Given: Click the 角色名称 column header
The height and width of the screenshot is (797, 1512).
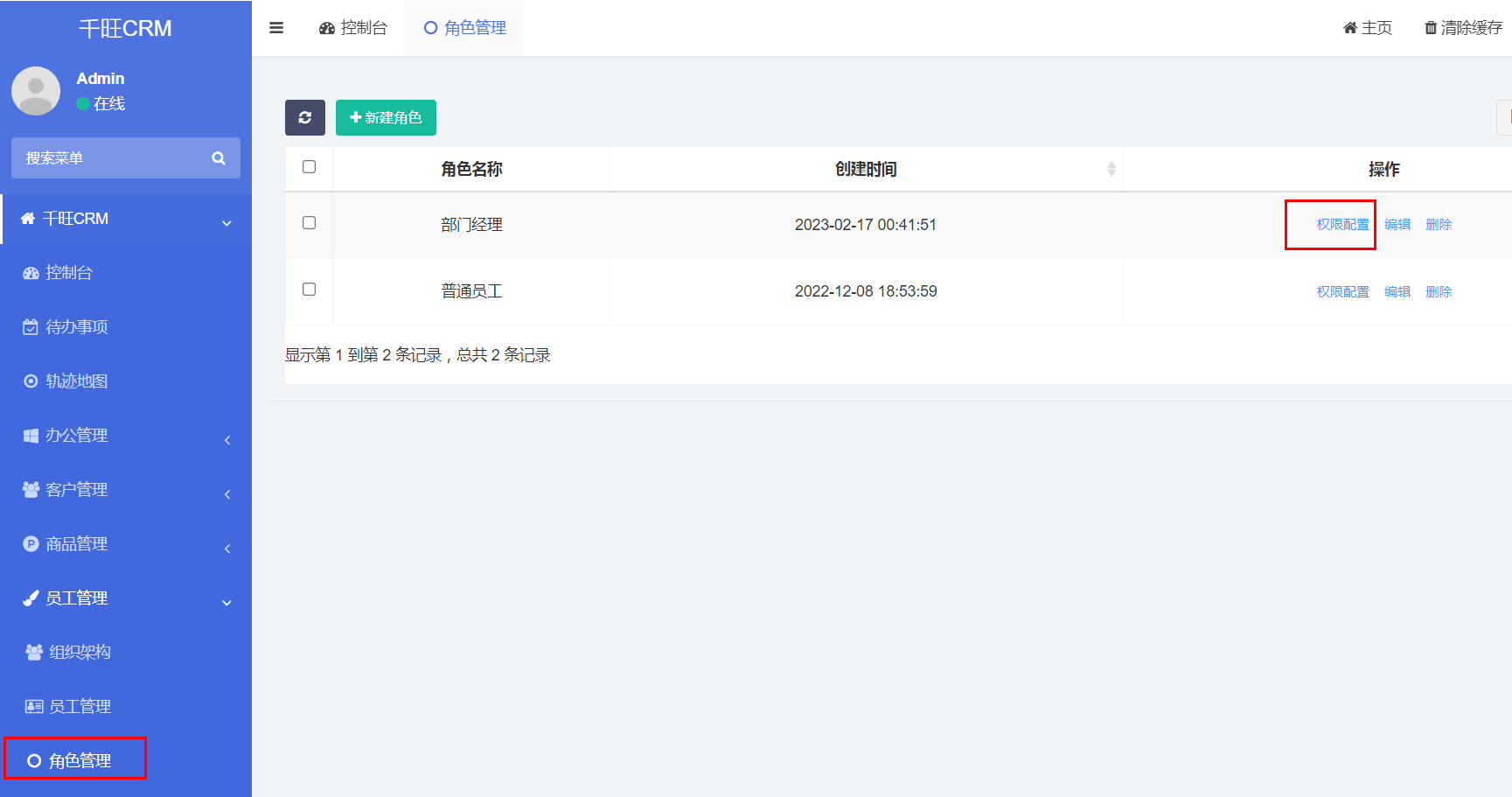Looking at the screenshot, I should 471,169.
